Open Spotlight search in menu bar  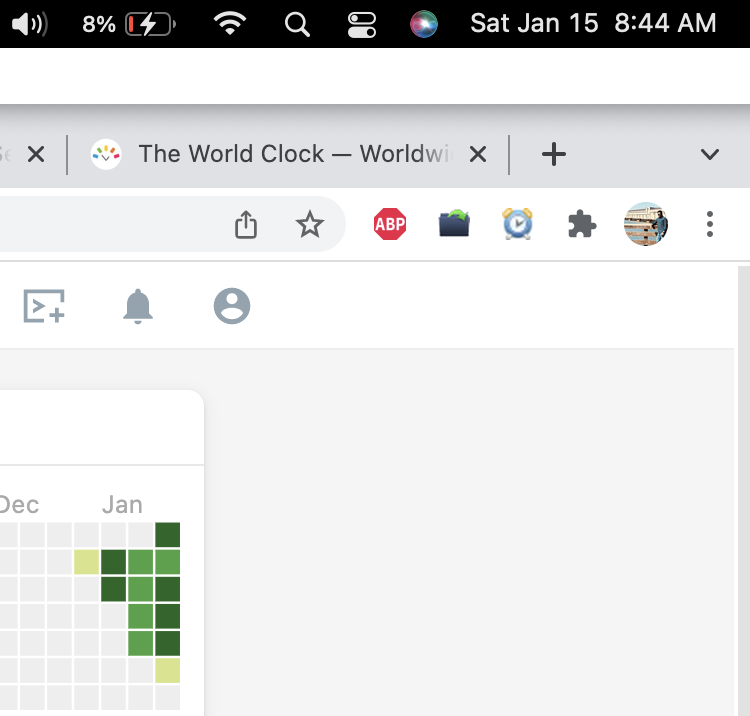click(x=297, y=24)
